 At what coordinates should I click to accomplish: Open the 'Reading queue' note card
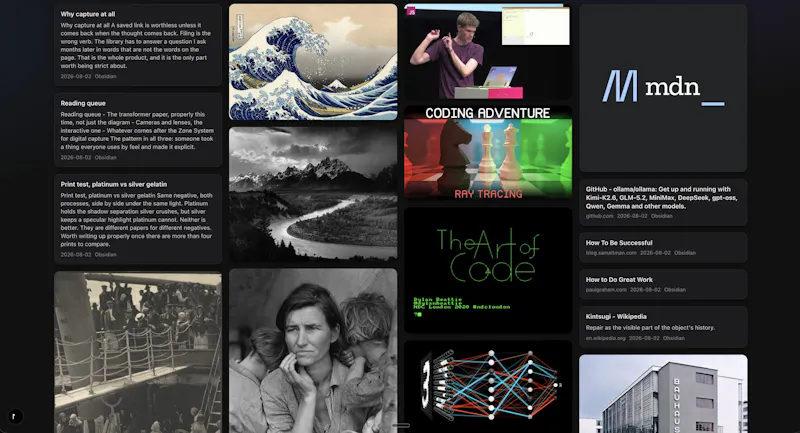(138, 130)
